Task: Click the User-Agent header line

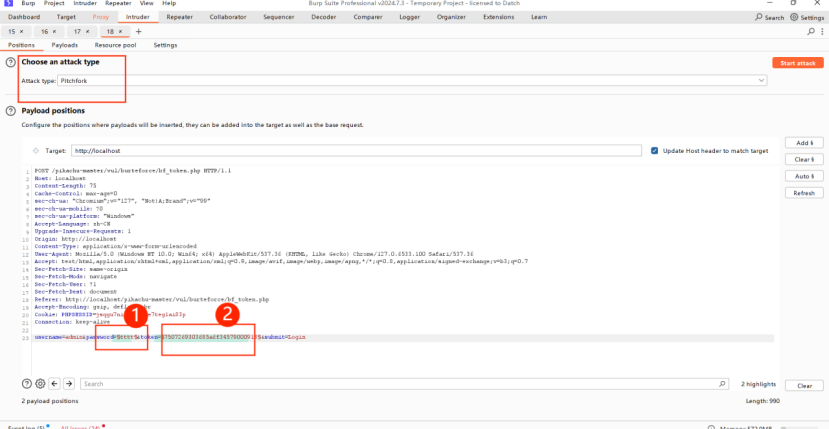Action: (254, 254)
